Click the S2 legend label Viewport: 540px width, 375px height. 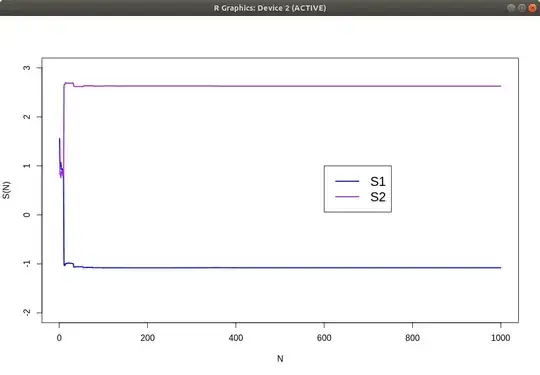(x=378, y=197)
